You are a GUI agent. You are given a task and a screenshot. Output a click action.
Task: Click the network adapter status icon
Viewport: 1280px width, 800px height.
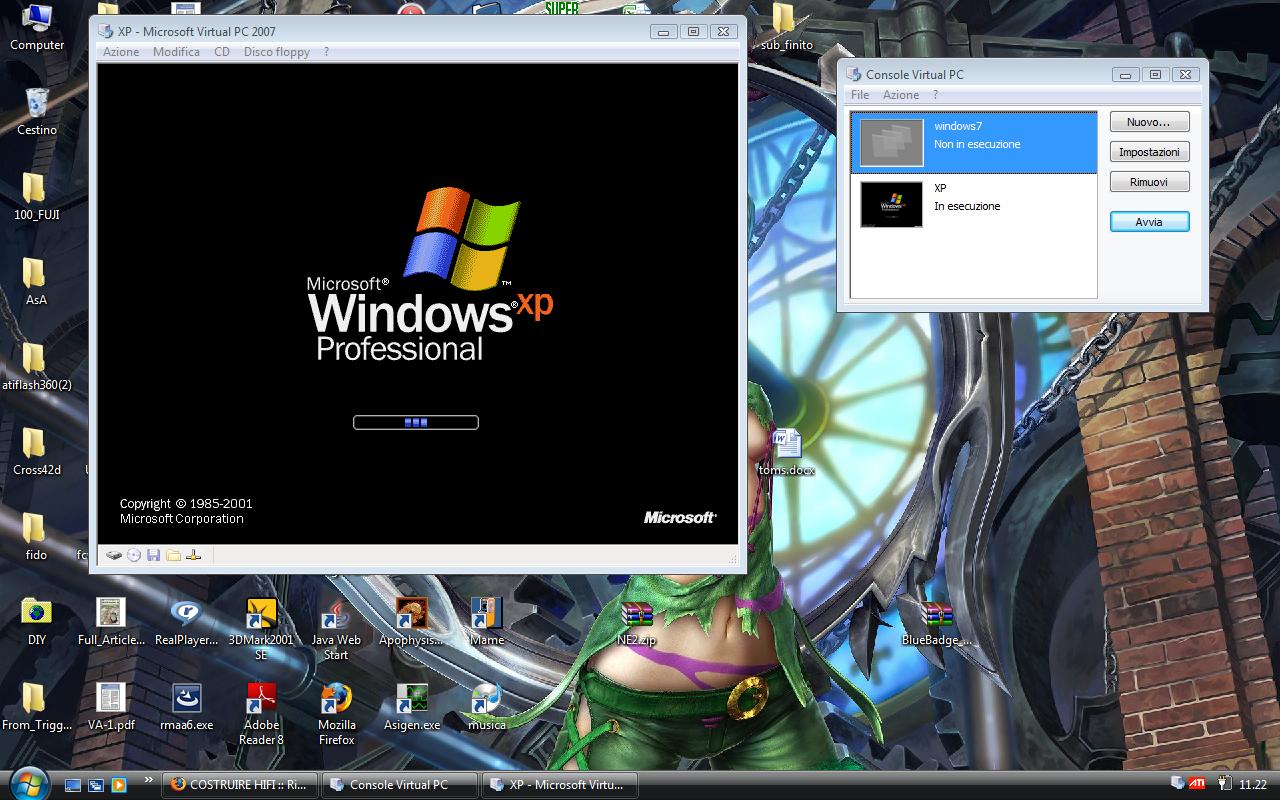pyautogui.click(x=194, y=555)
